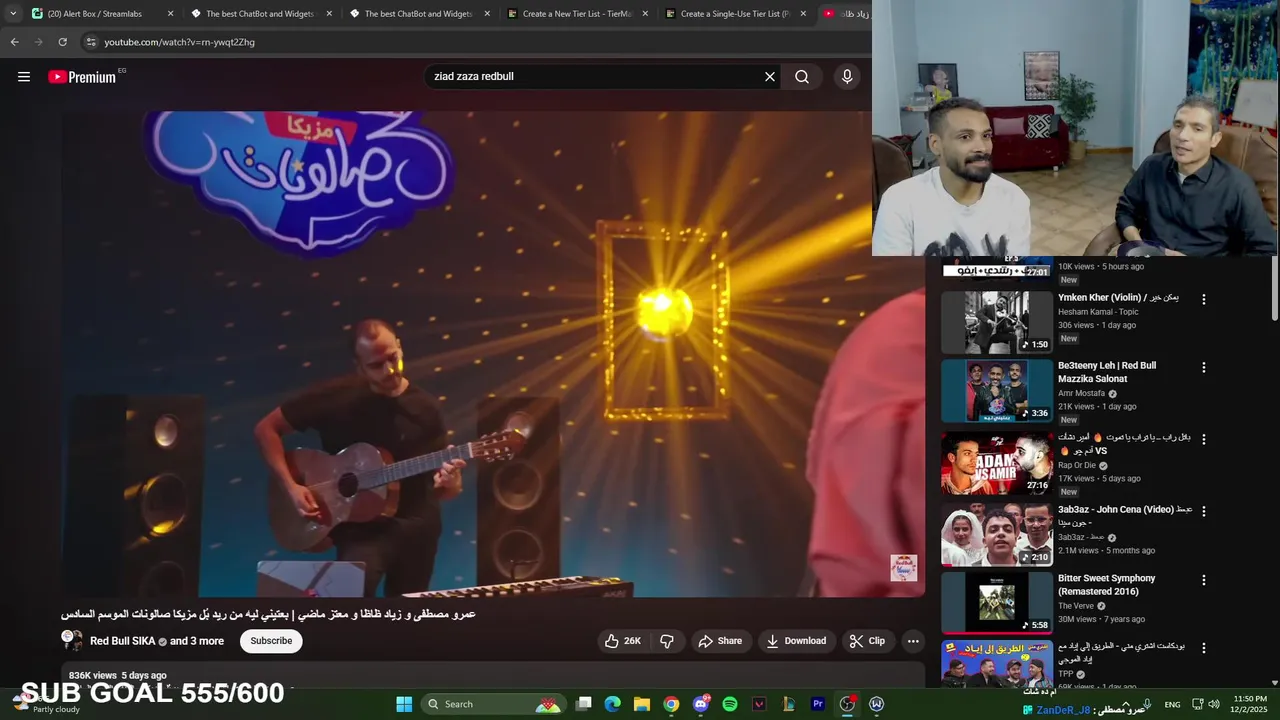Viewport: 1280px width, 720px height.
Task: Open options menu for Adam VS Samir video
Action: coord(1204,439)
